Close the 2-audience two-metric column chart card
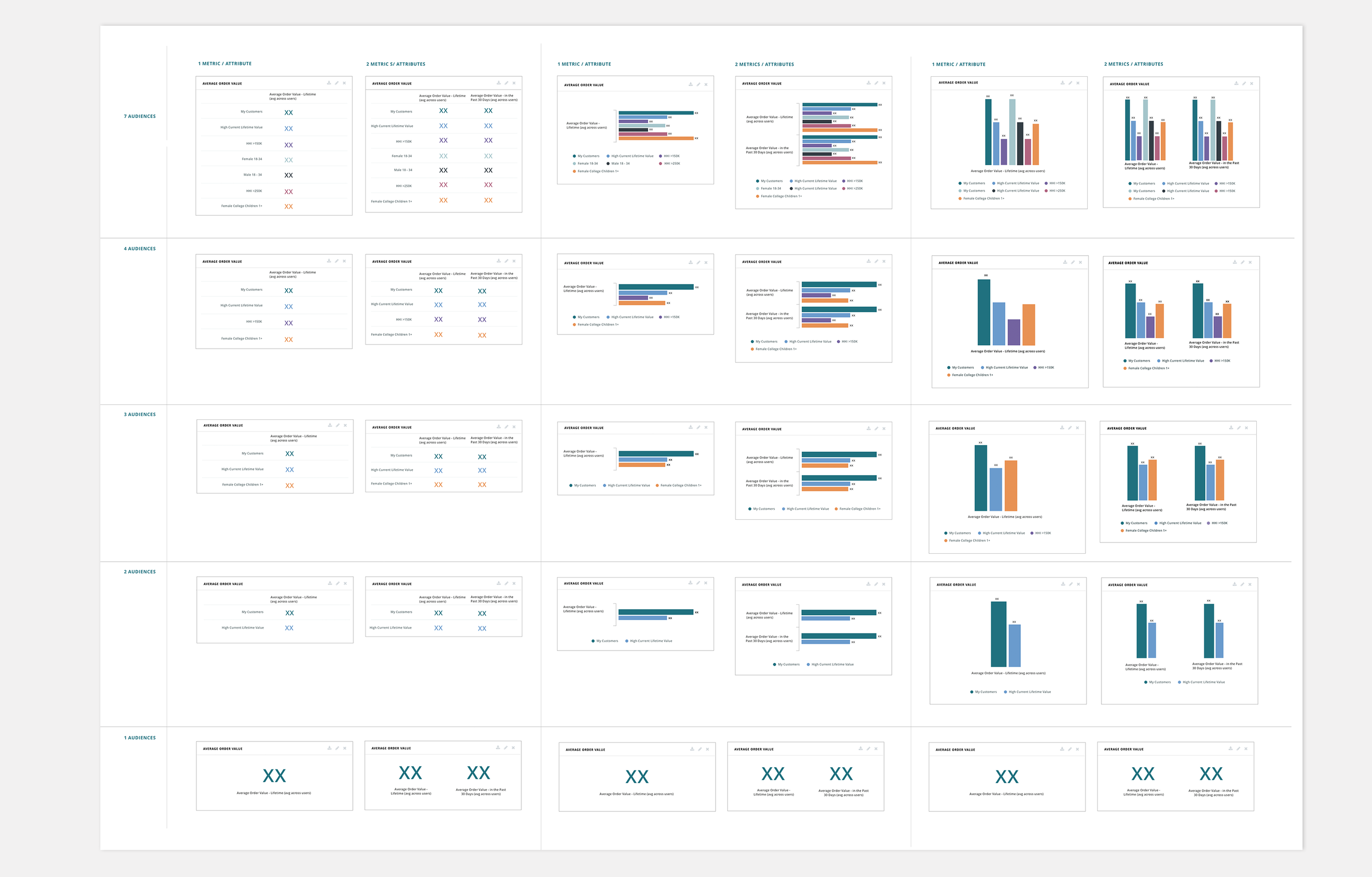Screen dimensions: 1372x877 click(x=1250, y=584)
